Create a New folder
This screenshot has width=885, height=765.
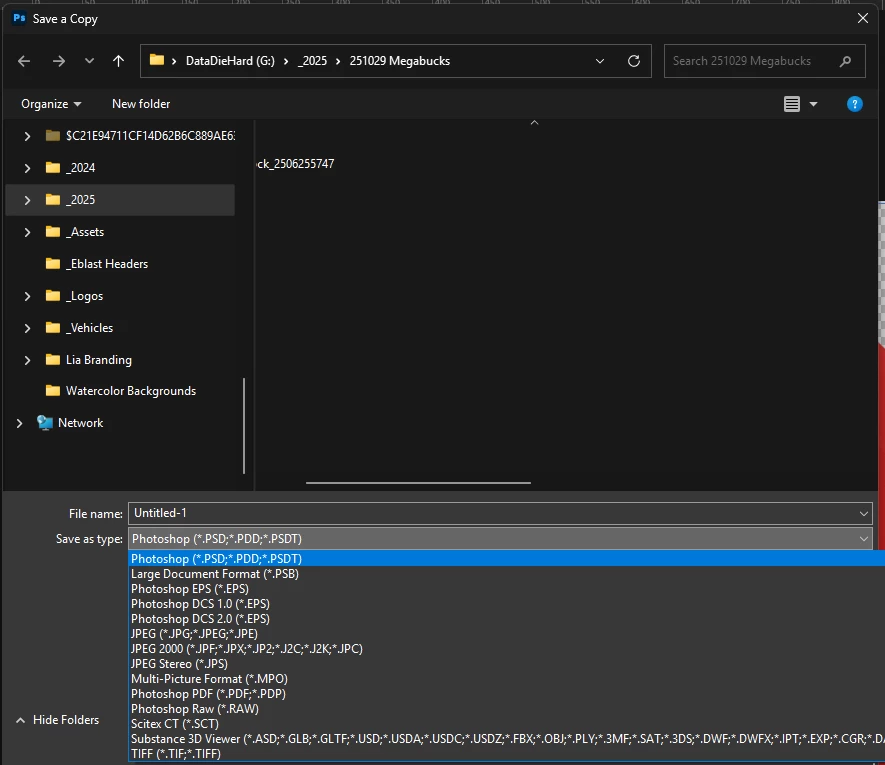pyautogui.click(x=141, y=104)
